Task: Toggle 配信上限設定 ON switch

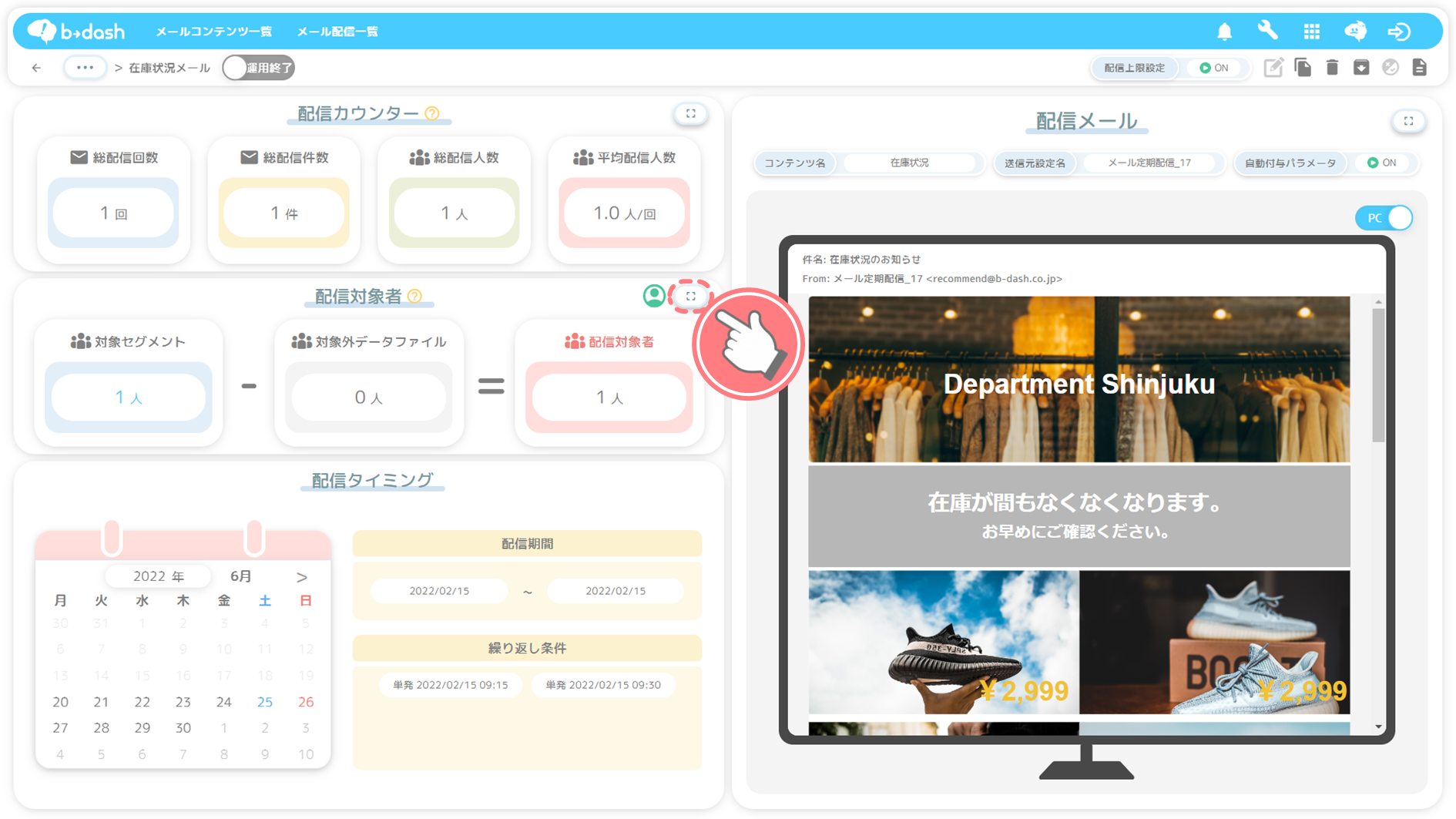Action: click(1216, 68)
